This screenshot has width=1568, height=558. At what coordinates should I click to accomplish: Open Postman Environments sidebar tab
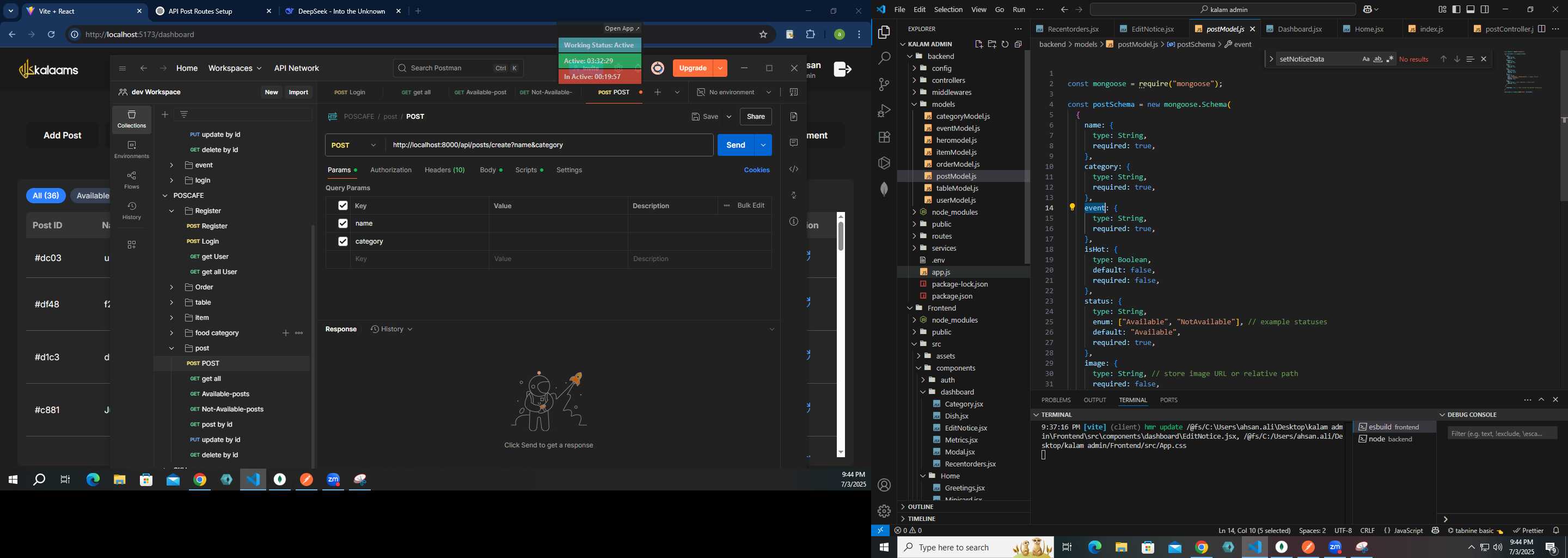tap(131, 150)
